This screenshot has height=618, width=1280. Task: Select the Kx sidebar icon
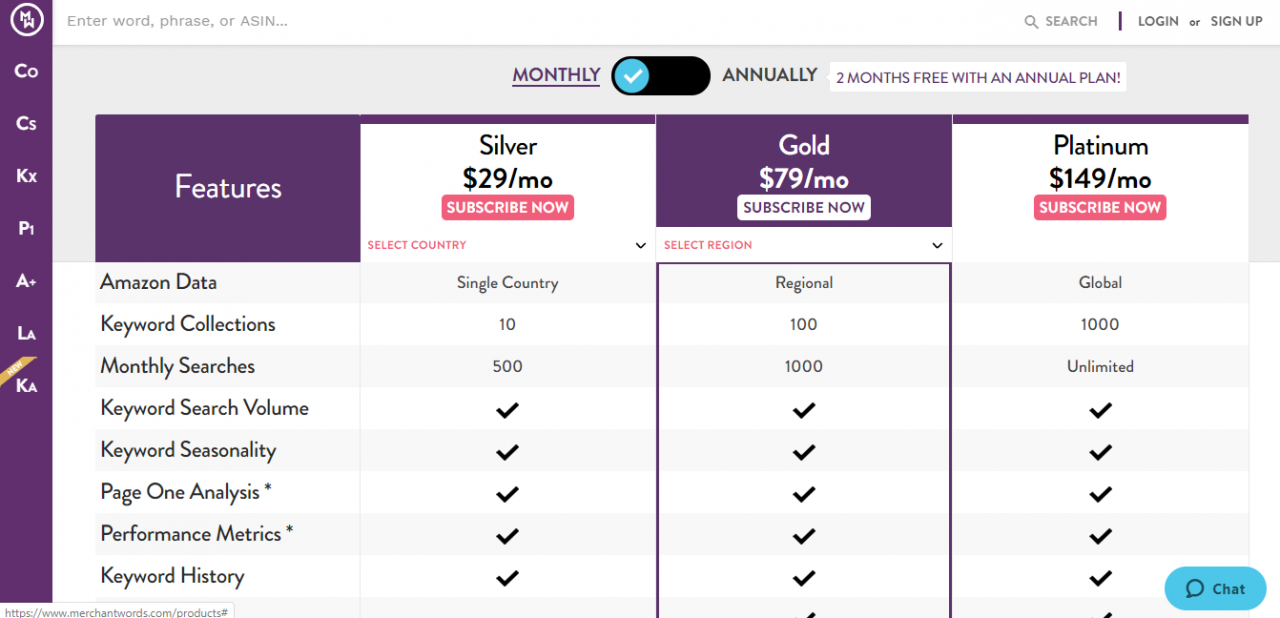26,176
